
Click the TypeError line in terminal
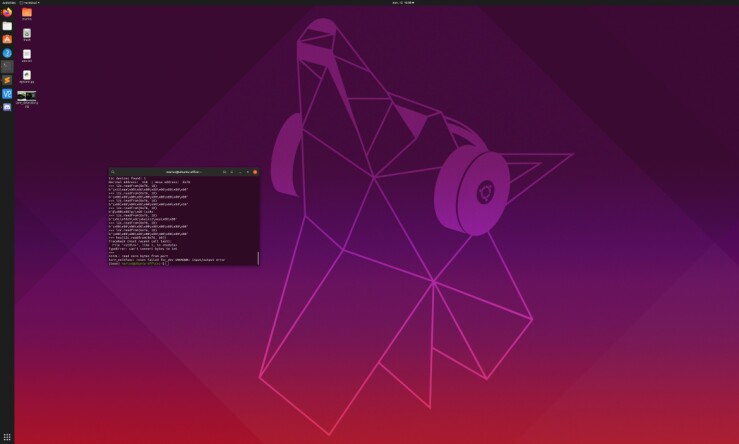click(x=143, y=248)
